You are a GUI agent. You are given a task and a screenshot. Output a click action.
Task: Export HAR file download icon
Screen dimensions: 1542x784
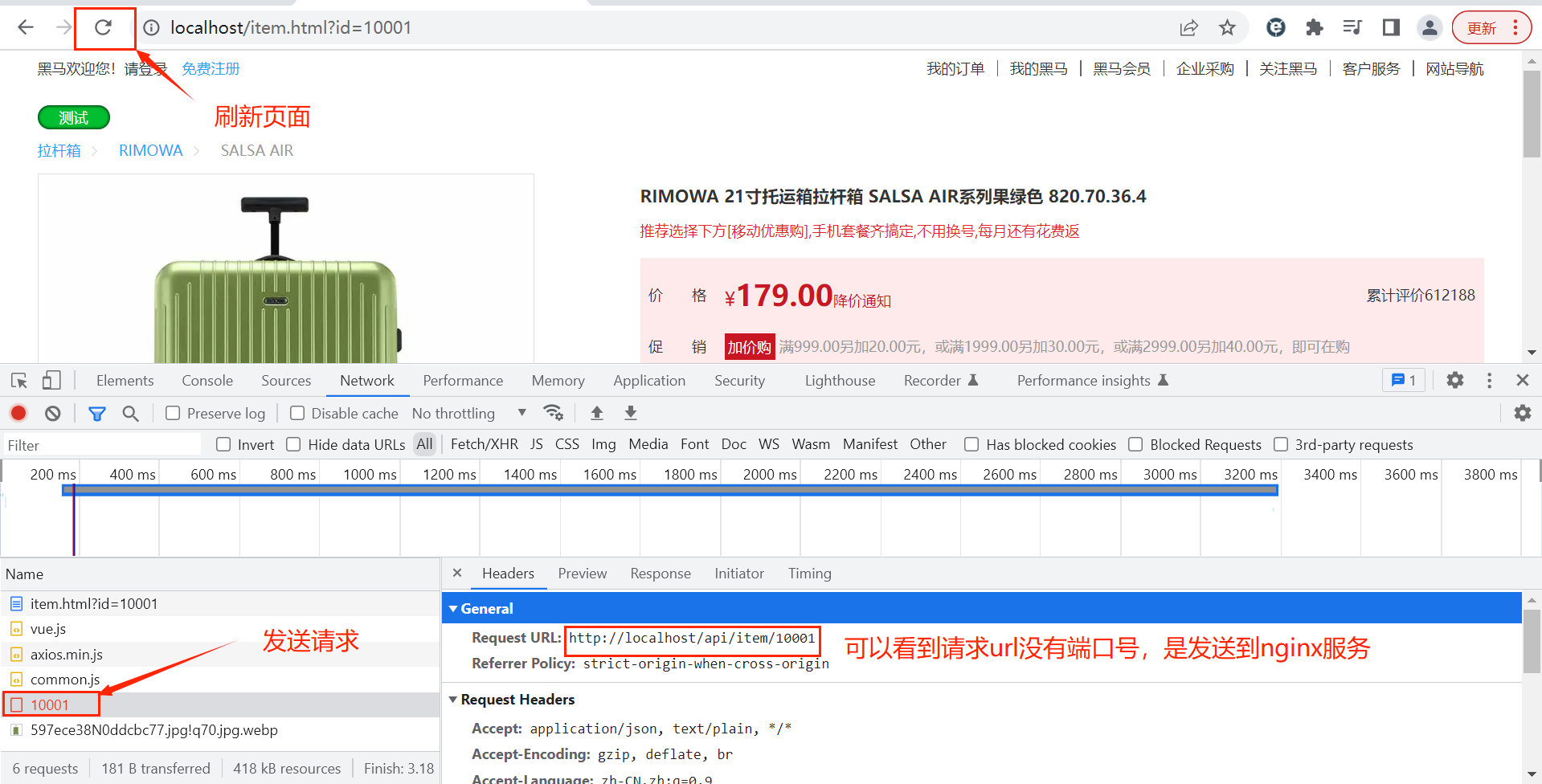[x=631, y=413]
